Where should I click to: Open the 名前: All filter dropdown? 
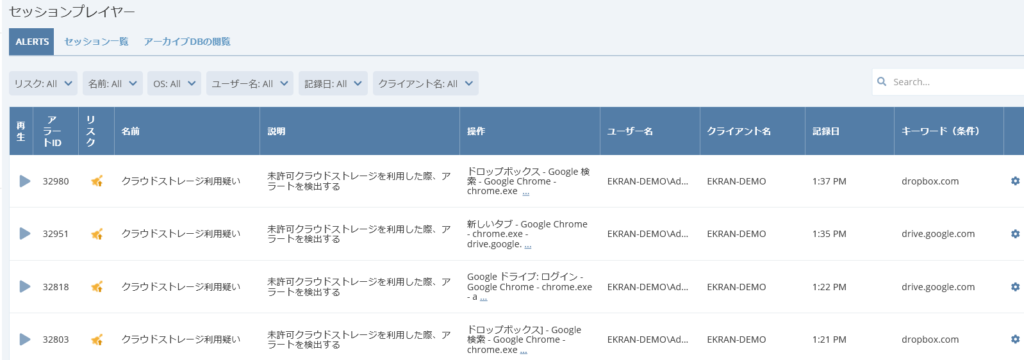pyautogui.click(x=112, y=83)
